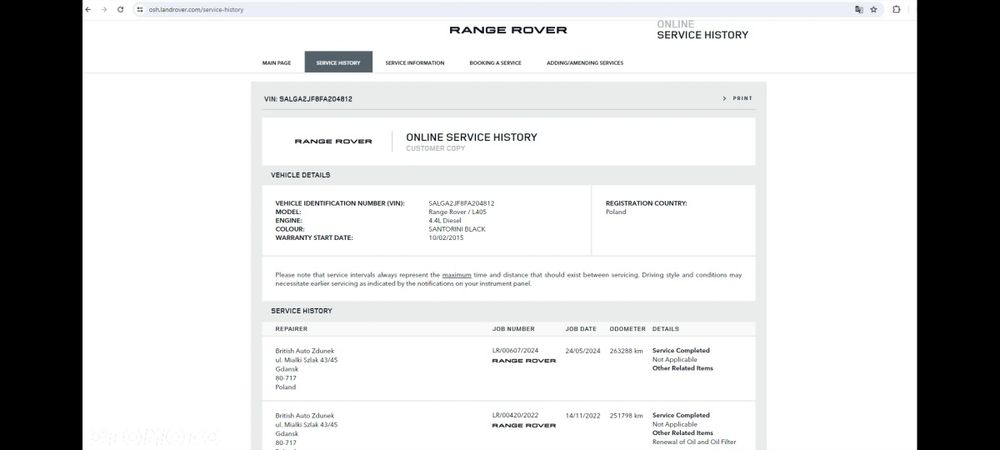Image resolution: width=1000 pixels, height=450 pixels.
Task: Open the extensions puzzle icon
Action: (x=896, y=10)
